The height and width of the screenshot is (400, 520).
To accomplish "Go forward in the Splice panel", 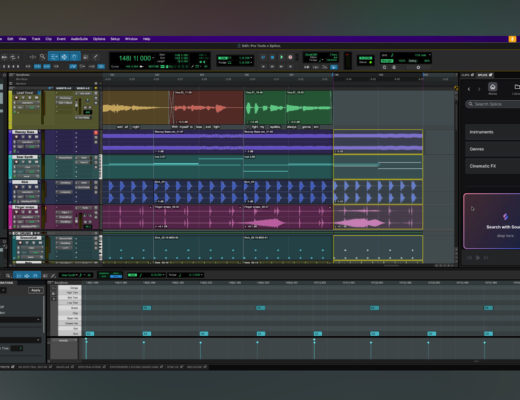I will (479, 89).
